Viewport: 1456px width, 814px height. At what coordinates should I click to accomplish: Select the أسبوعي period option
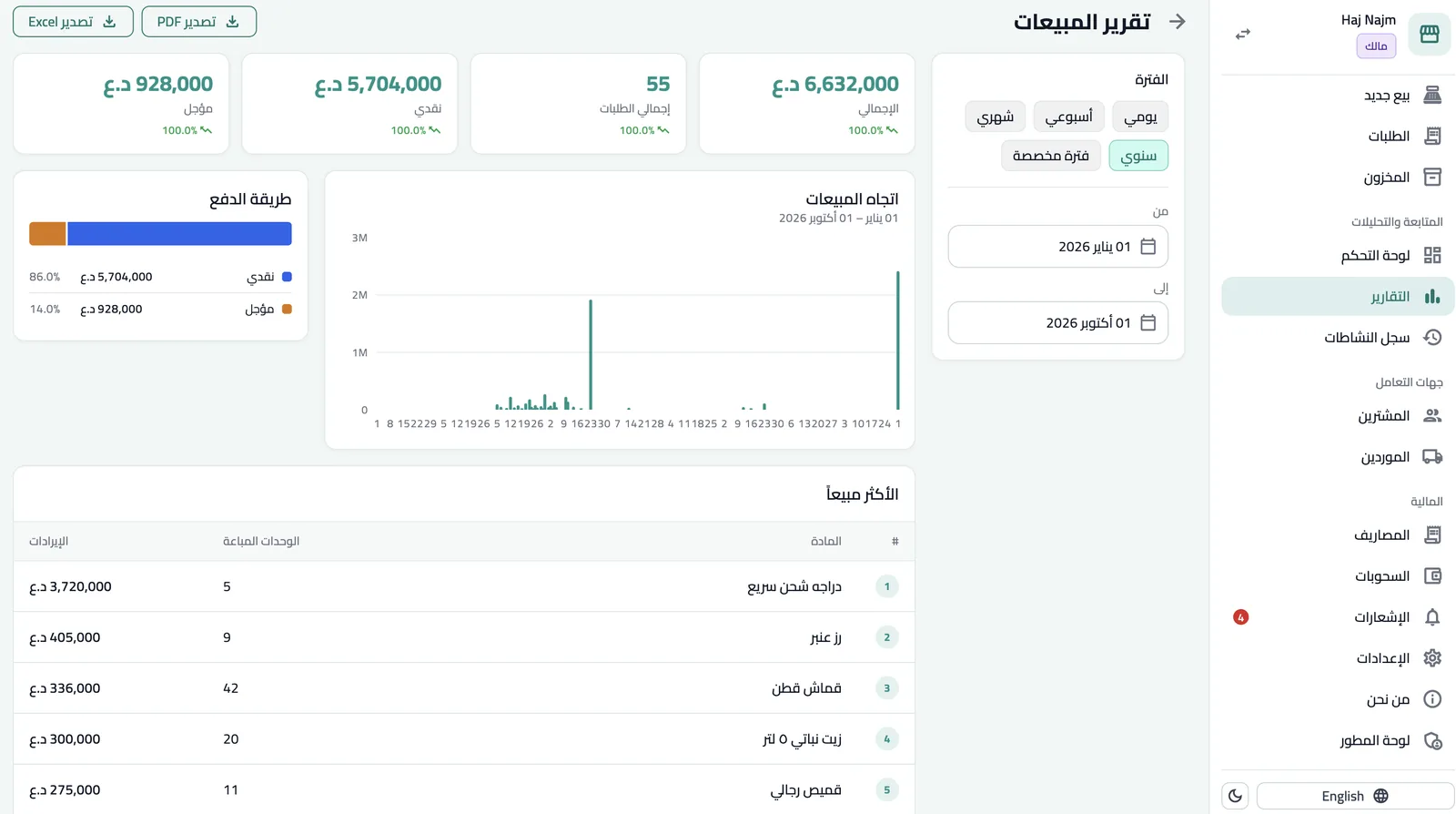click(x=1069, y=117)
